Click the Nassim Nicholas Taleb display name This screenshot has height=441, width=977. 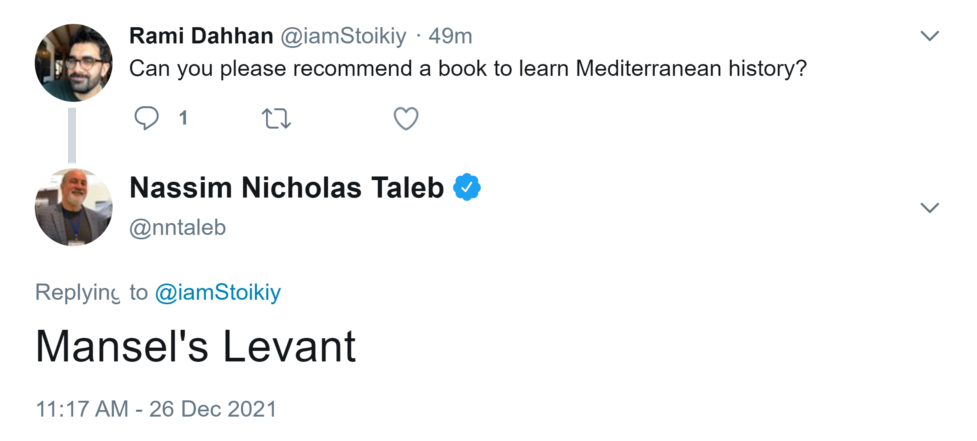coord(287,187)
